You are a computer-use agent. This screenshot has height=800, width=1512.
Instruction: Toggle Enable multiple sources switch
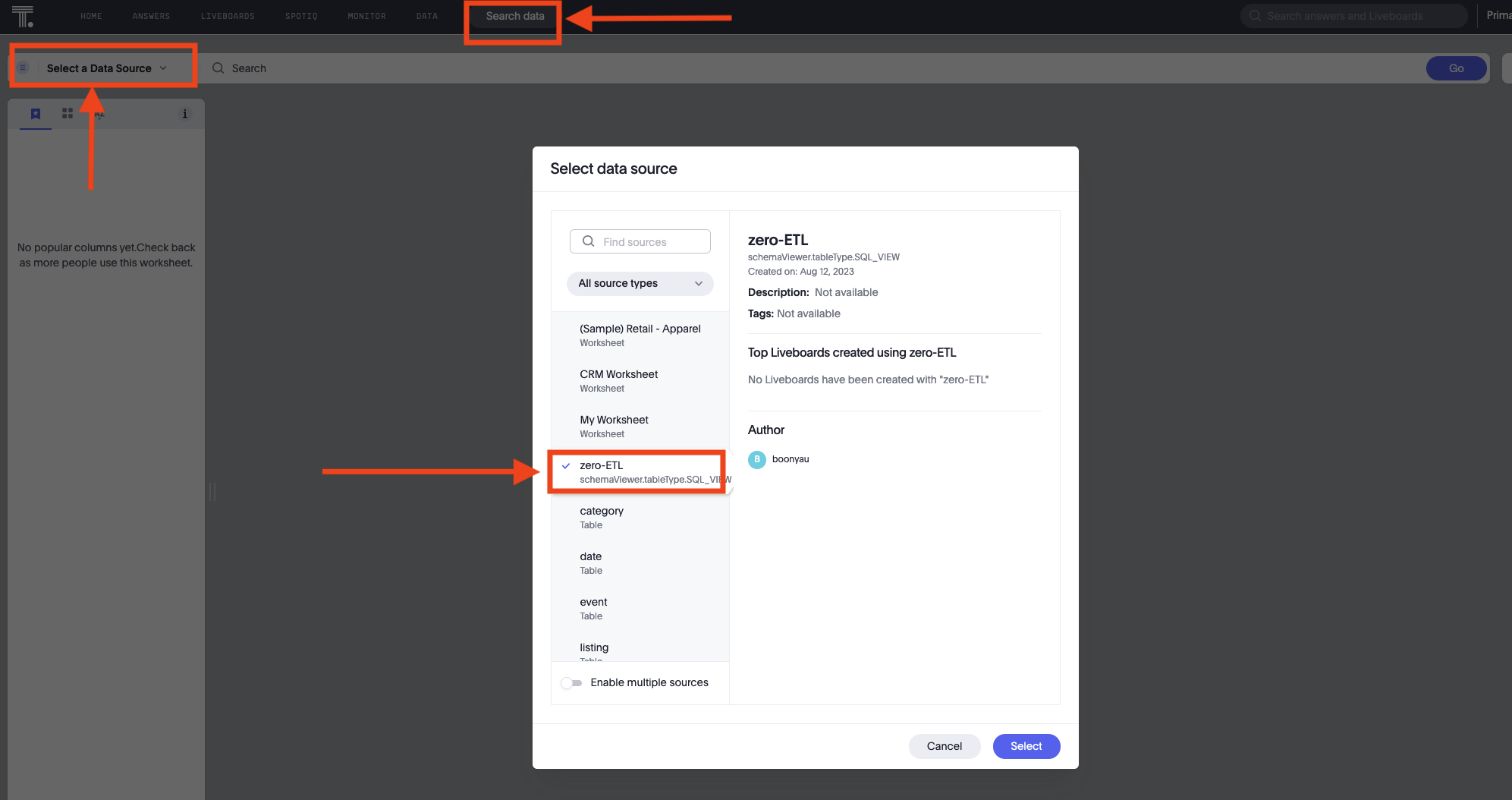pyautogui.click(x=572, y=683)
